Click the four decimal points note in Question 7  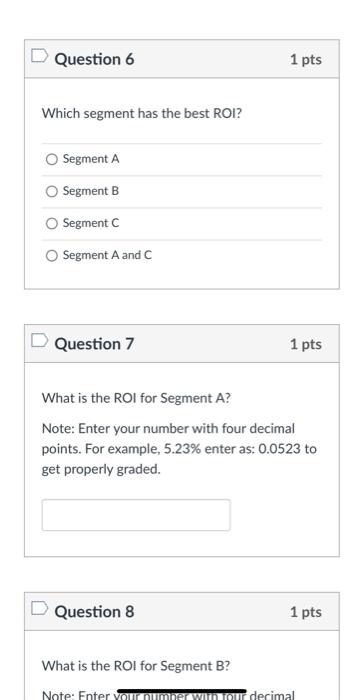(179, 449)
